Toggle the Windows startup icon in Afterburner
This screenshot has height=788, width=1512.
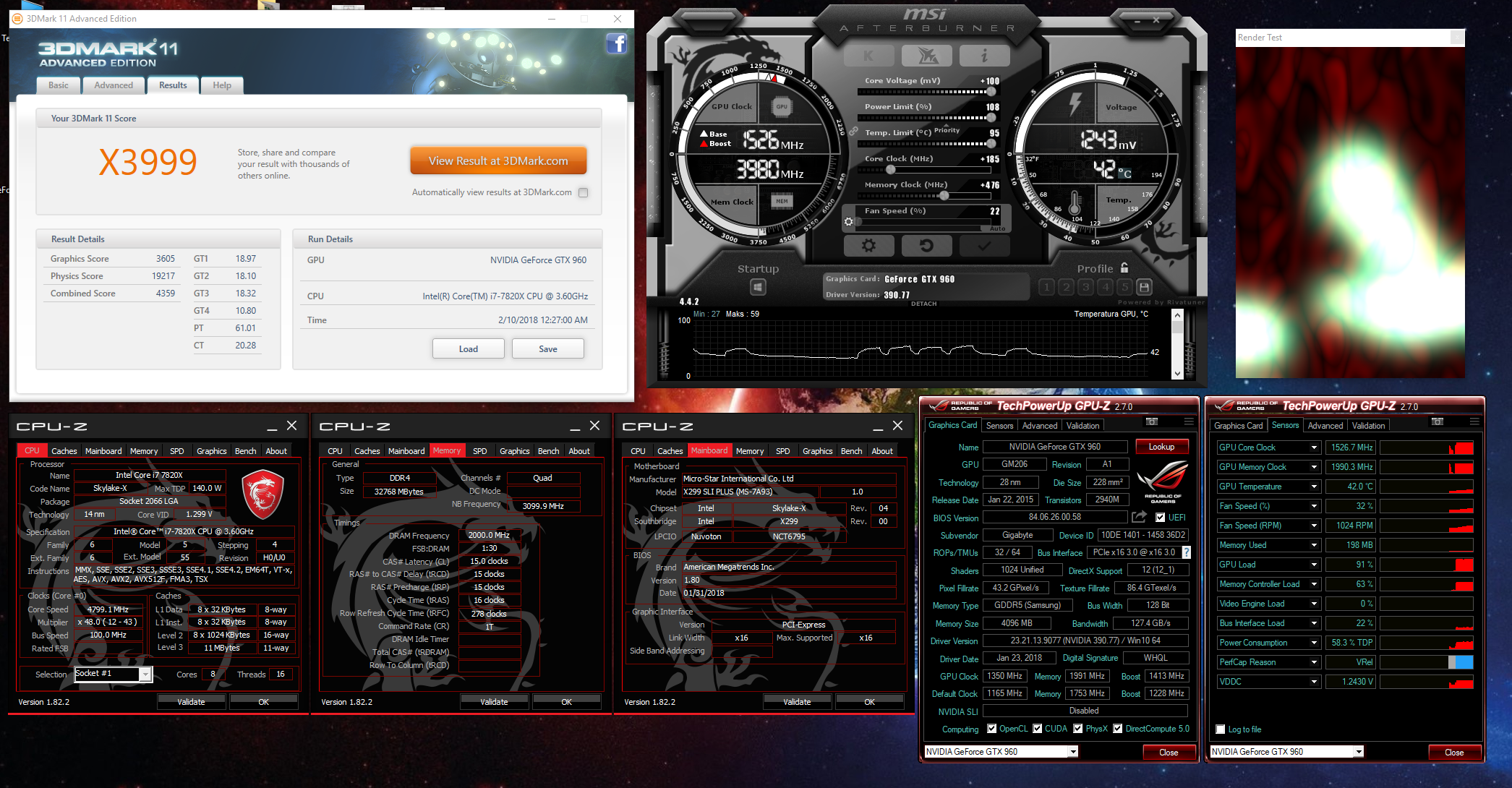click(x=758, y=287)
